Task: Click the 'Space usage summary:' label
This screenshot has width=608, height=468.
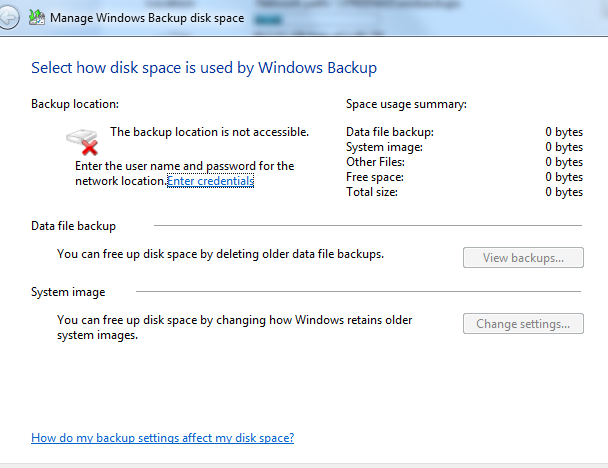Action: 406,104
